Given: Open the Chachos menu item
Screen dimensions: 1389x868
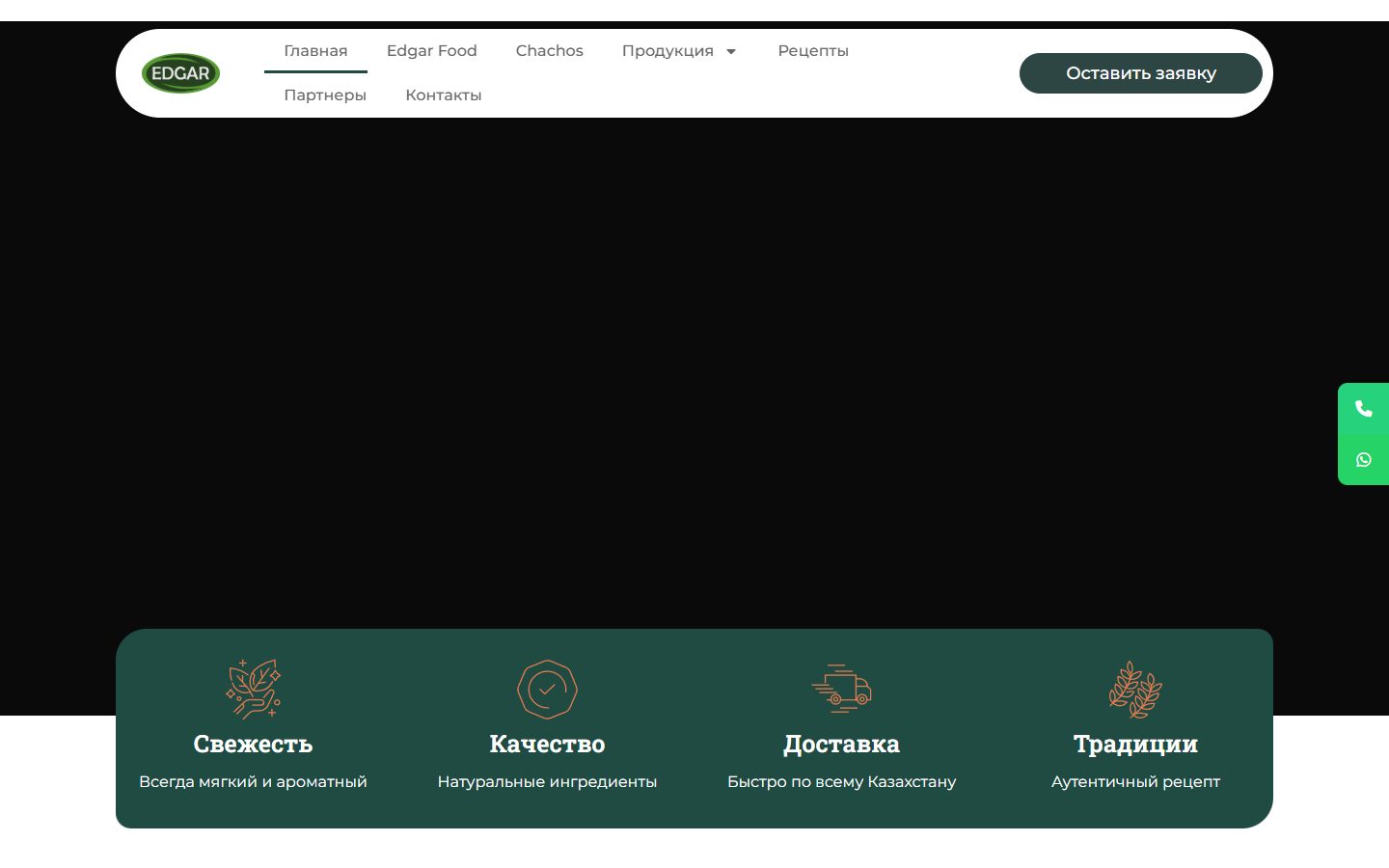Looking at the screenshot, I should coord(549,51).
